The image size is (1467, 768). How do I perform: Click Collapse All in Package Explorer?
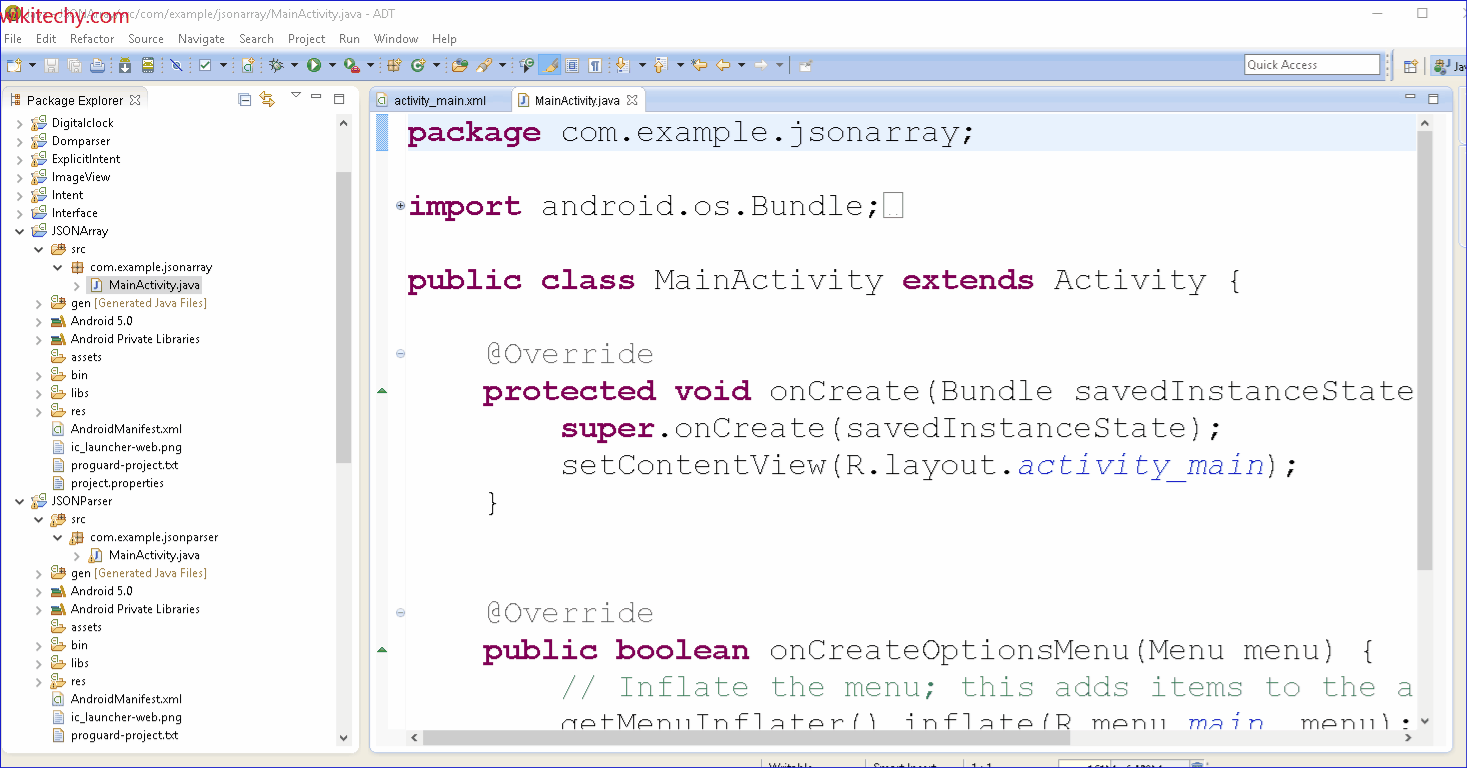(x=245, y=99)
